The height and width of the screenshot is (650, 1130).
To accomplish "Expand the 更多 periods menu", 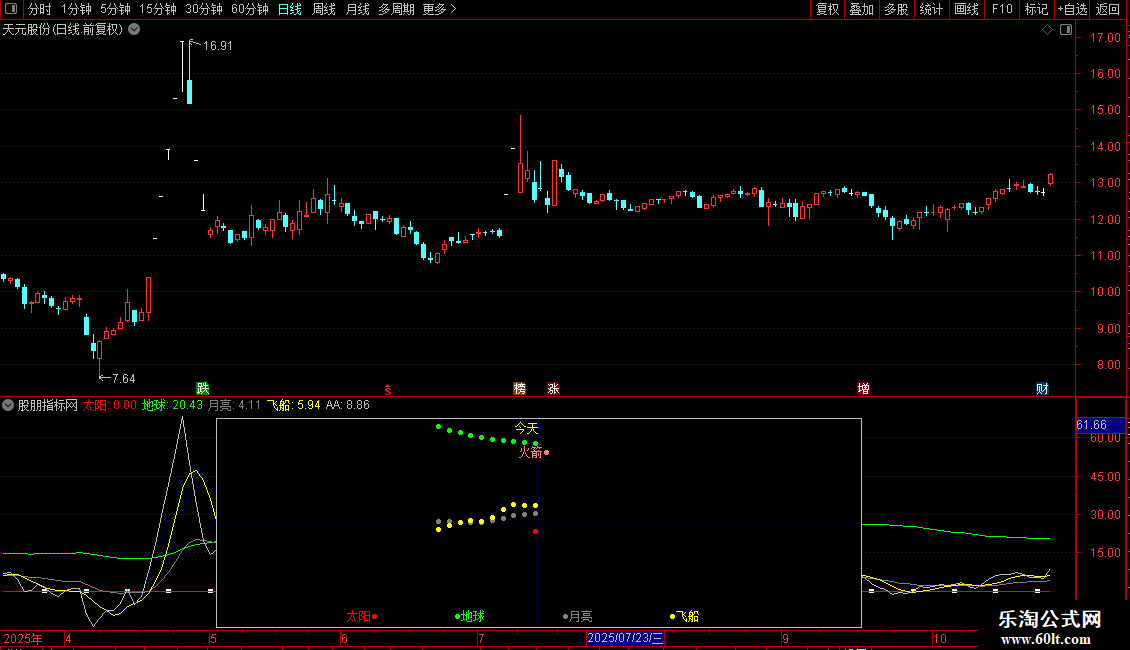I will click(440, 9).
